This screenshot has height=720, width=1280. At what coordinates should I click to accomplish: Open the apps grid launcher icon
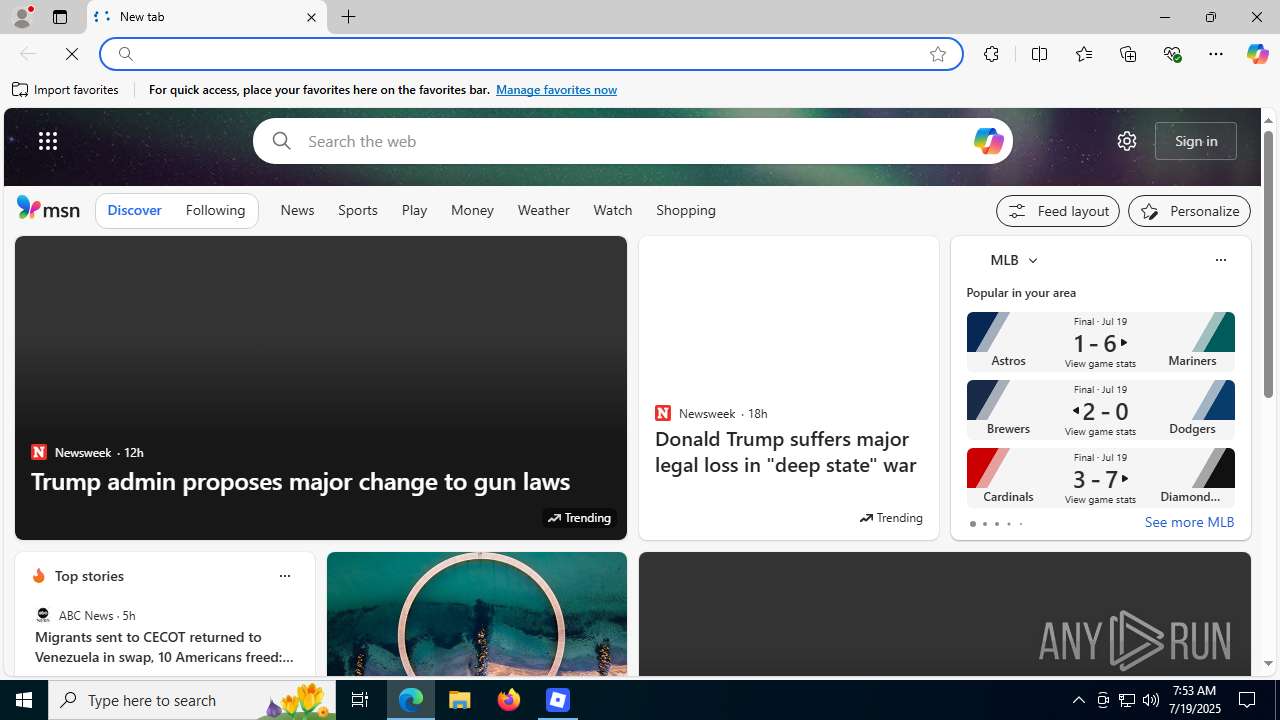48,141
